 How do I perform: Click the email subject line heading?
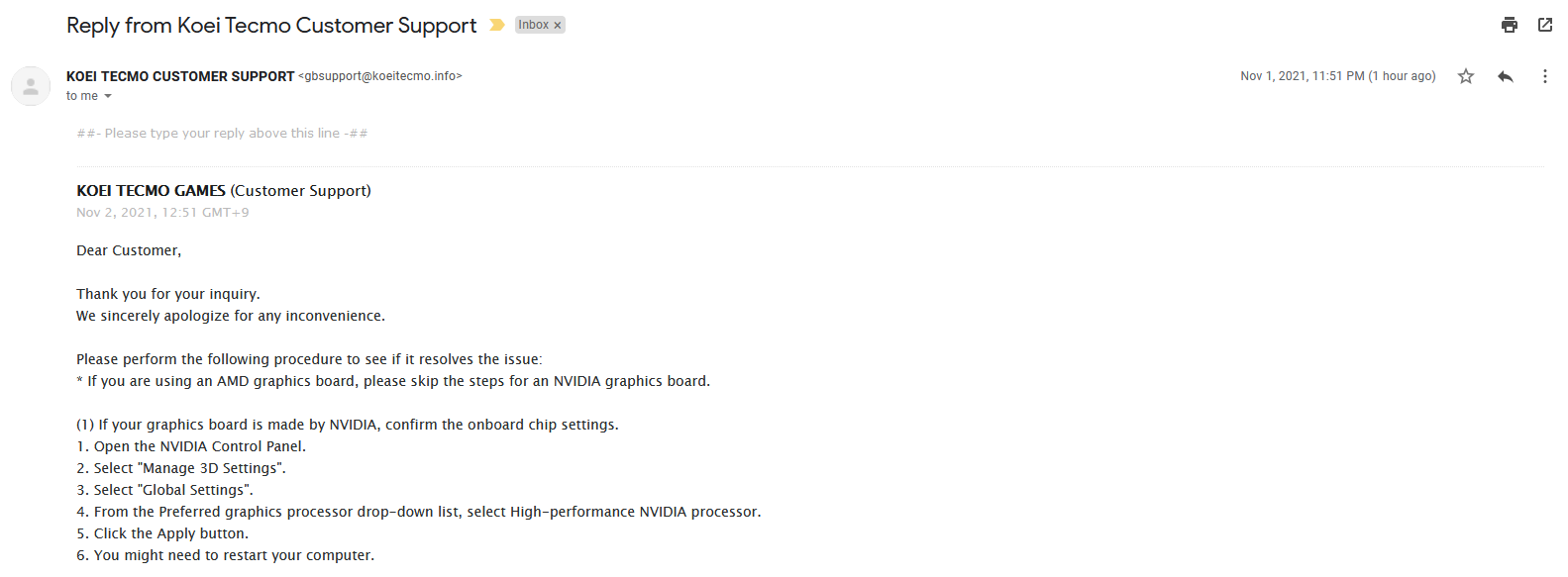point(271,26)
